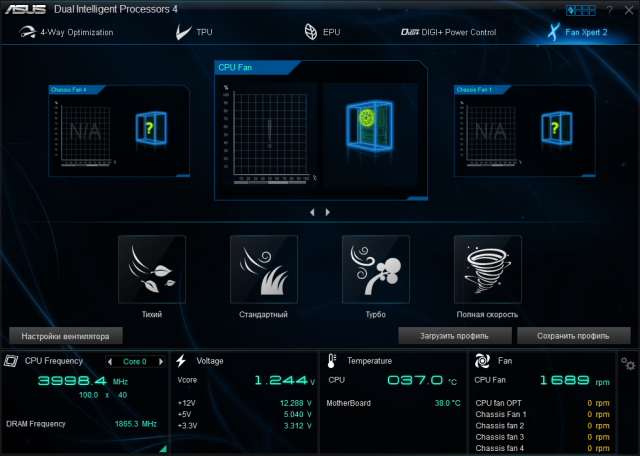
Task: Open monitor settings gear icon
Action: coord(628,363)
